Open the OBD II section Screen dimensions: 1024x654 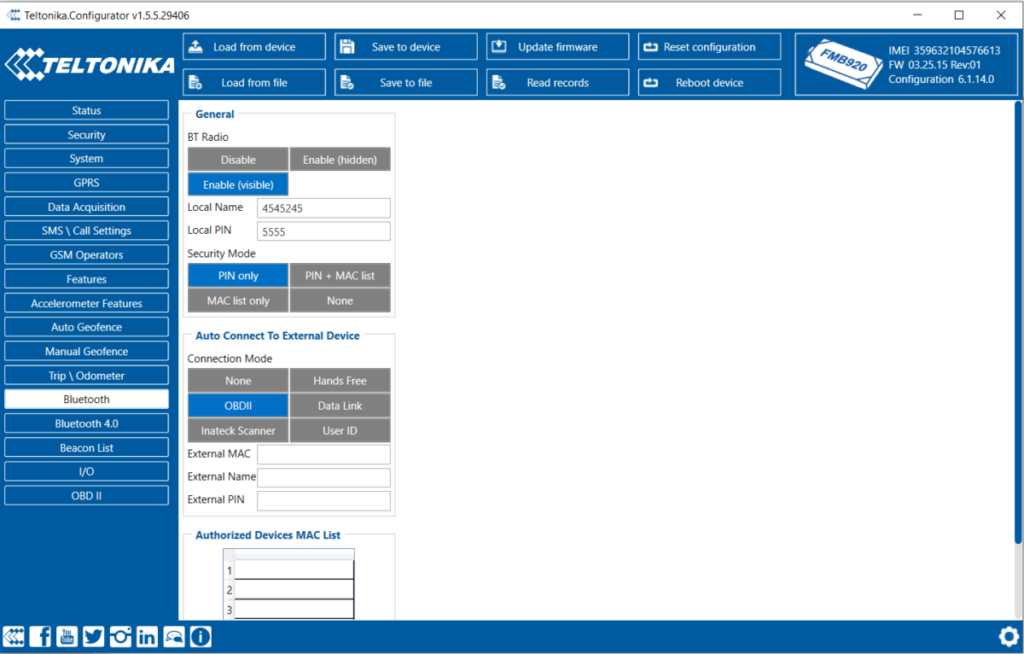coord(86,495)
